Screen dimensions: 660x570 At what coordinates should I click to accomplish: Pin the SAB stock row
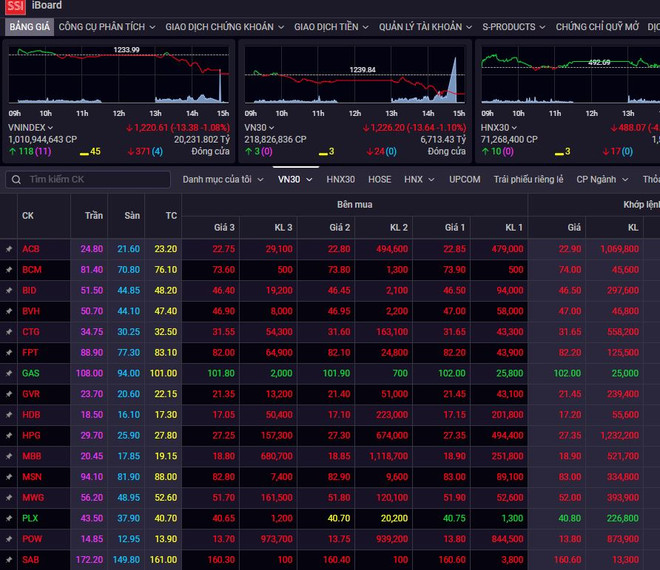(x=9, y=560)
